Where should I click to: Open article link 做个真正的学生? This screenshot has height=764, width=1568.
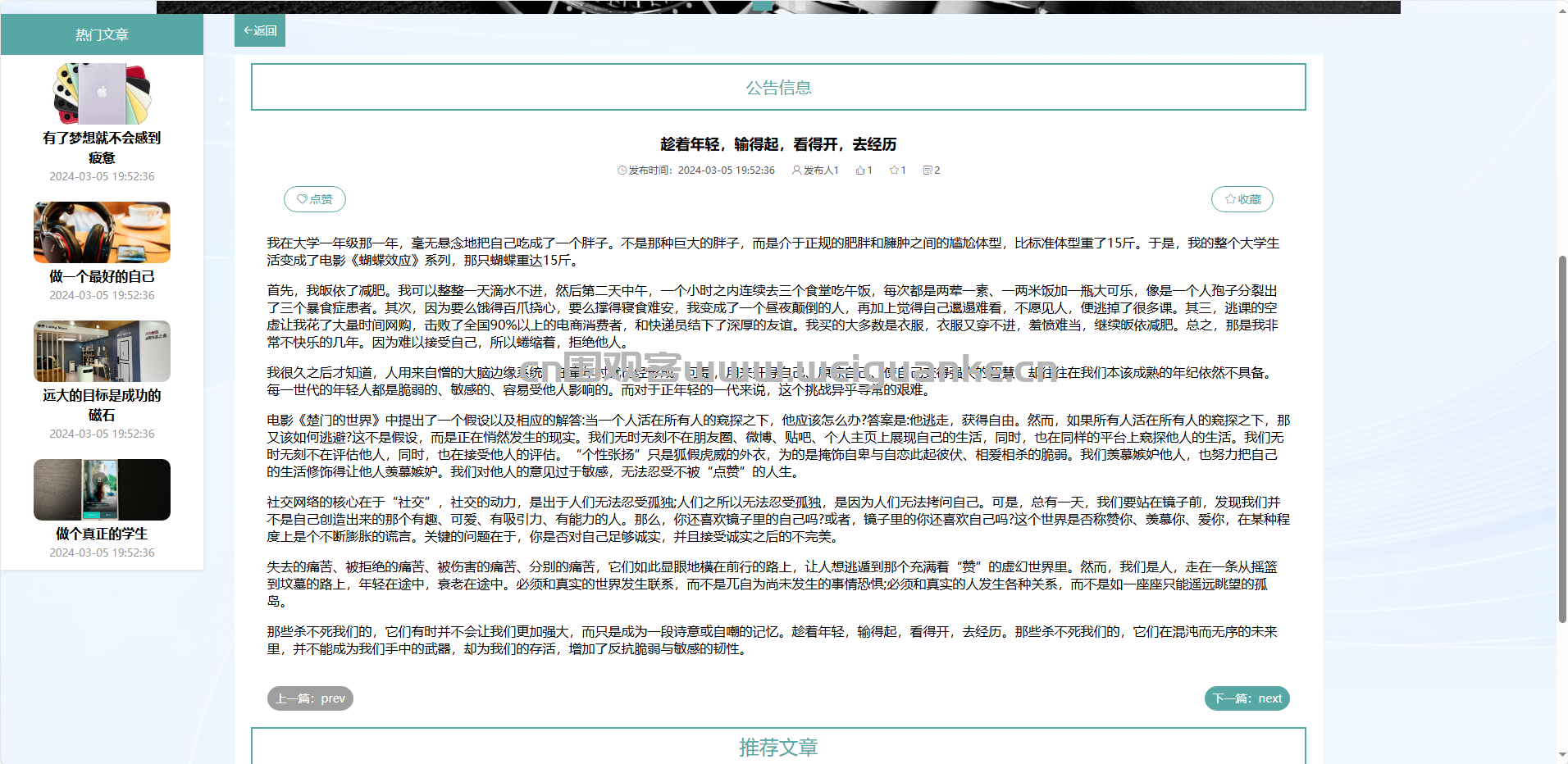[x=102, y=534]
